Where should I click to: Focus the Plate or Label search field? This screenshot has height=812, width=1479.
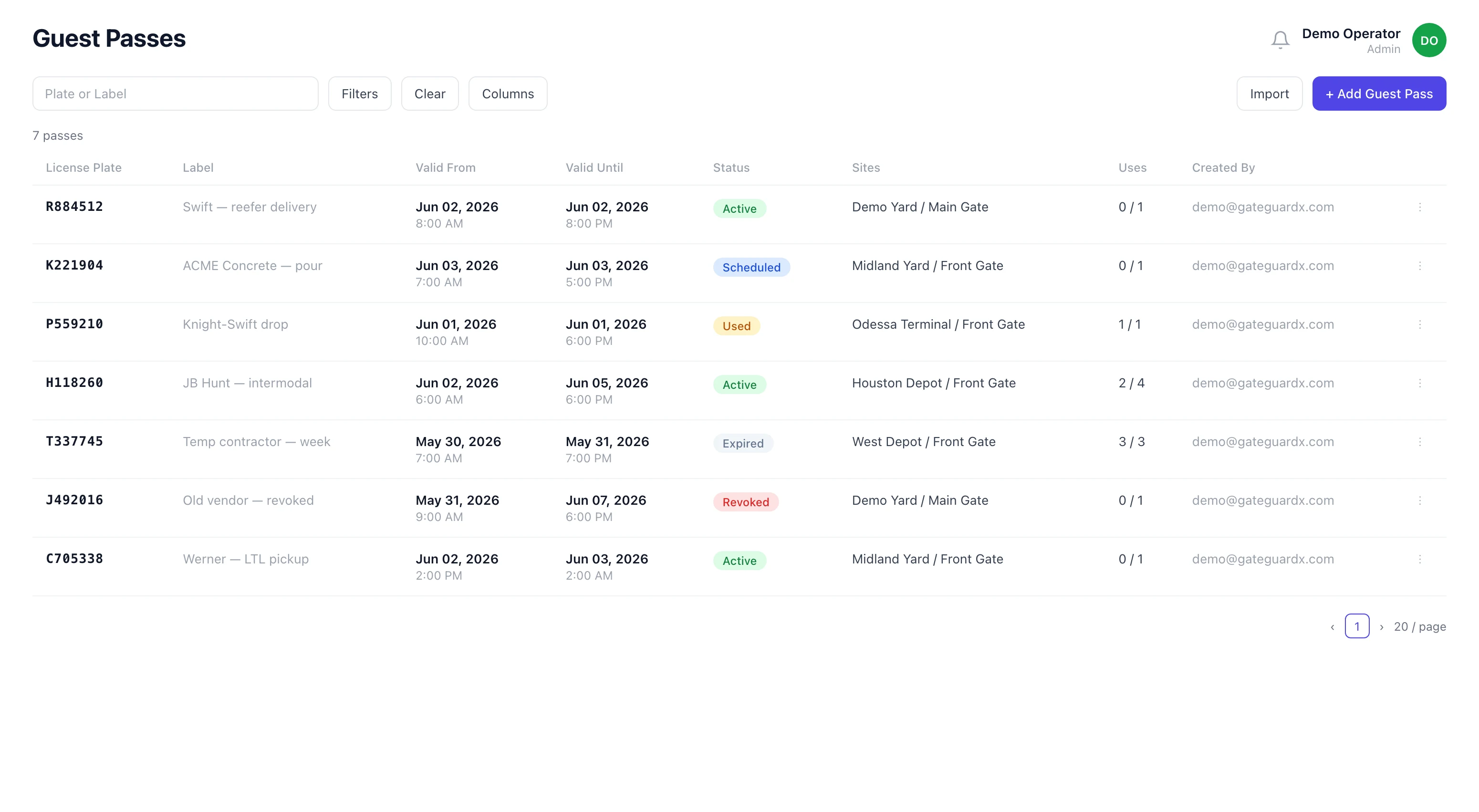(x=175, y=94)
